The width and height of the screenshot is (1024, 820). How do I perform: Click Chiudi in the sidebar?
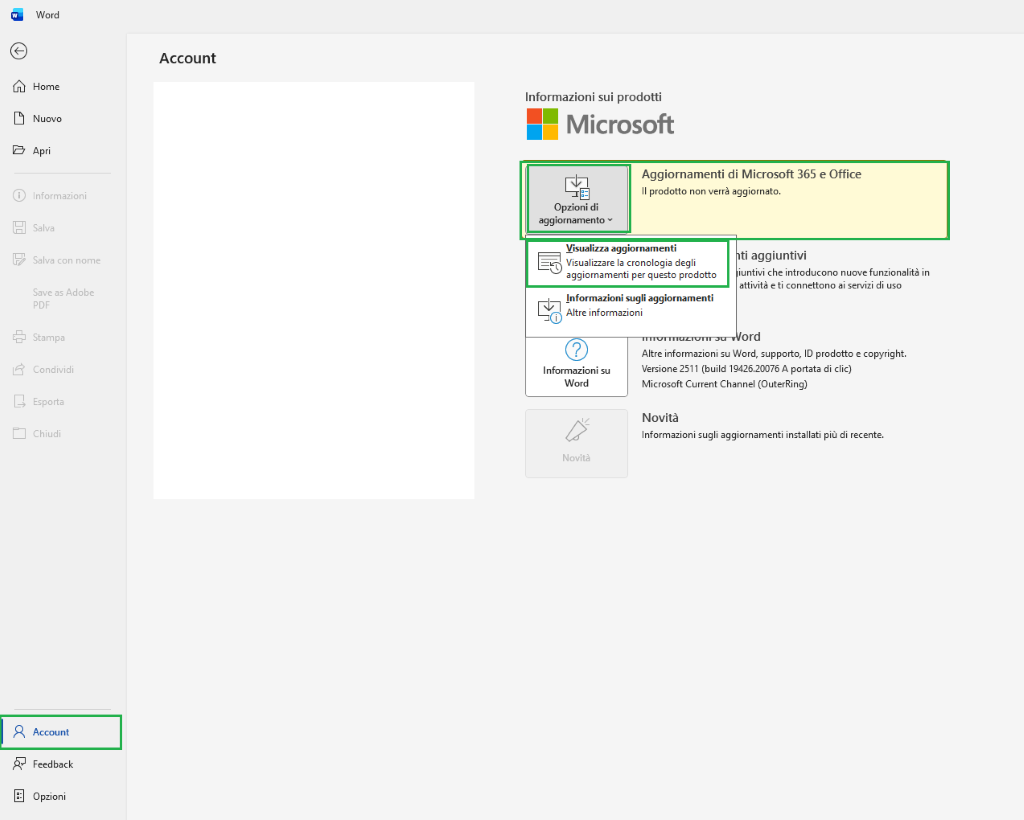click(61, 433)
